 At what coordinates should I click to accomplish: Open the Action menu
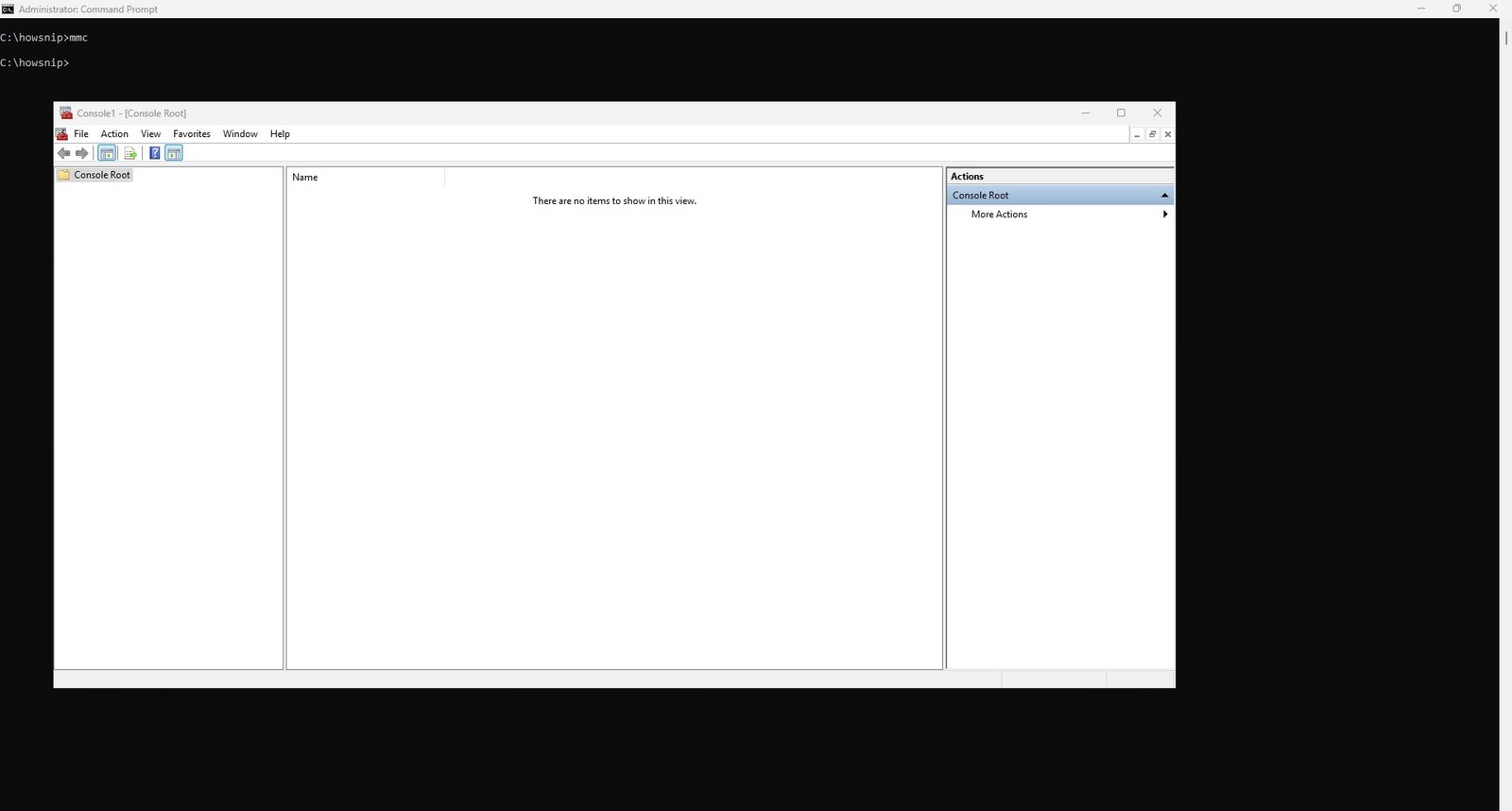pyautogui.click(x=114, y=134)
